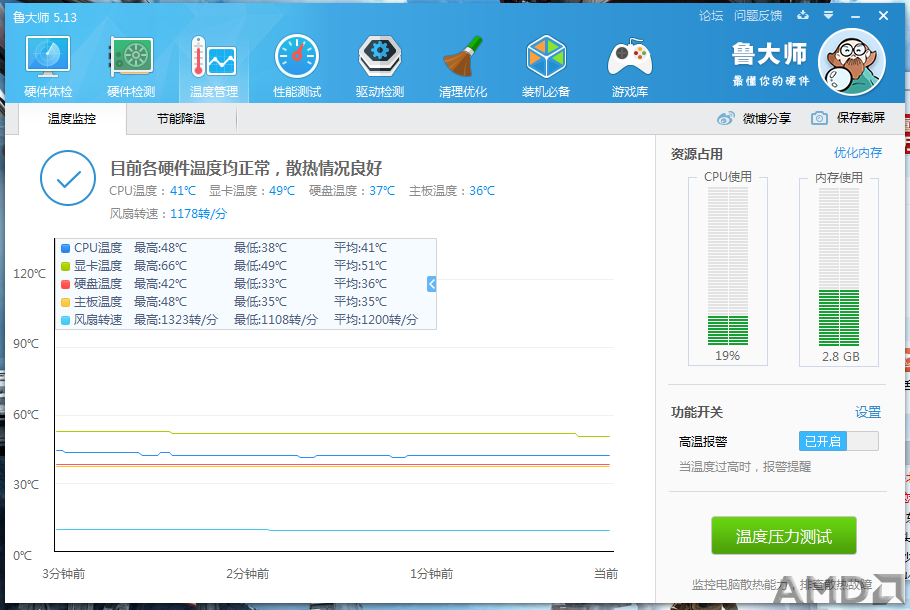Switch to the 节能降温 tab
Screen dimensions: 910x610
click(181, 119)
